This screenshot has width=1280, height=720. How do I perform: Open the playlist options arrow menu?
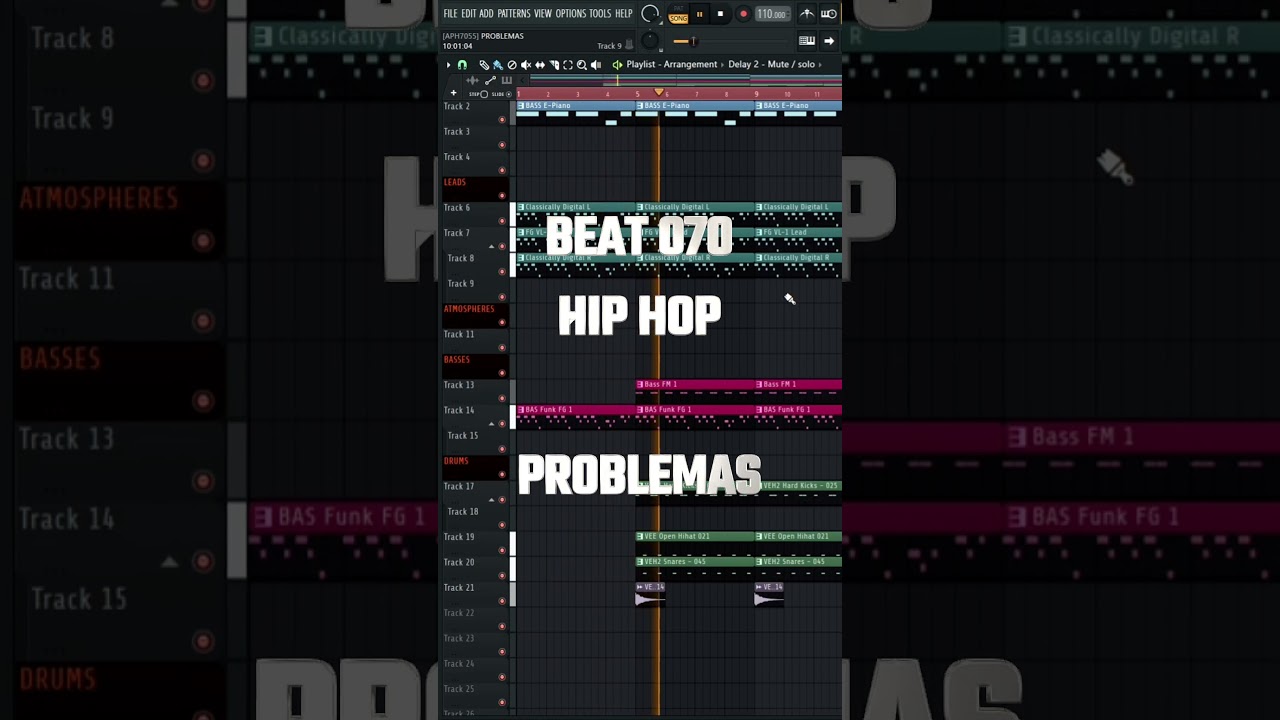448,65
